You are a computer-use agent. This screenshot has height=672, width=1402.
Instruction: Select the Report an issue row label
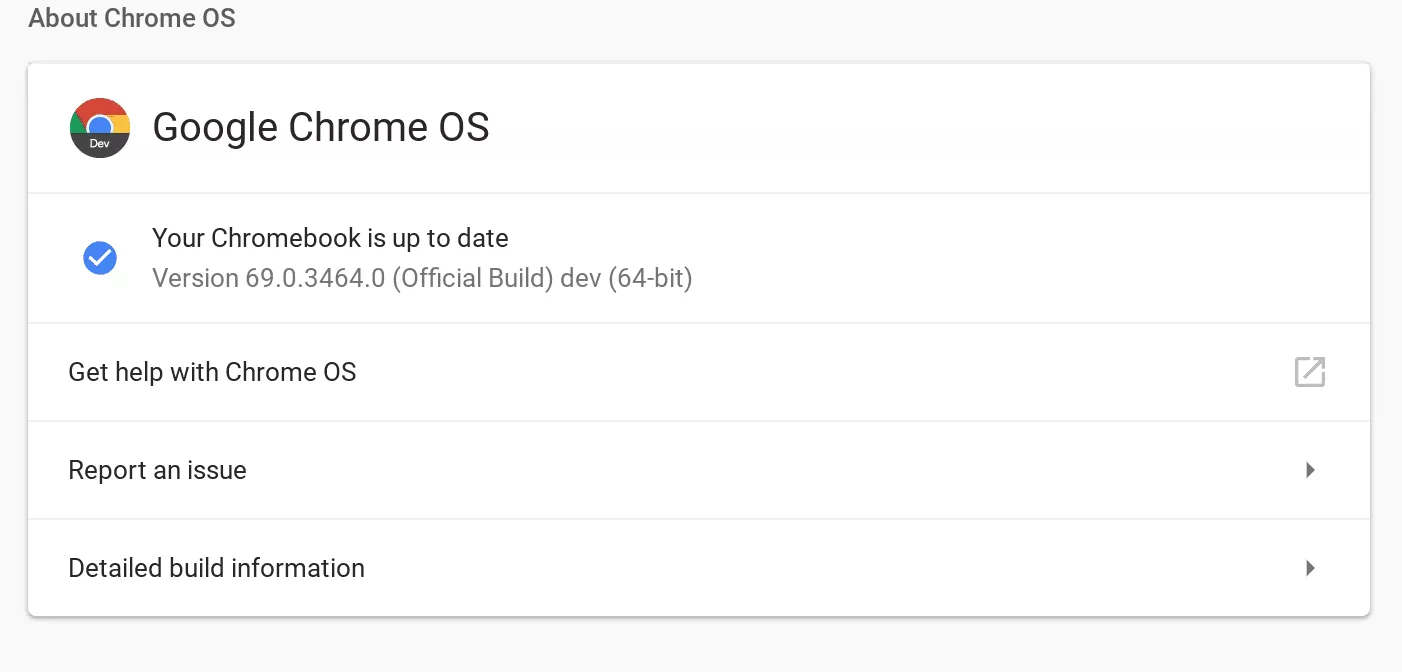[x=157, y=470]
